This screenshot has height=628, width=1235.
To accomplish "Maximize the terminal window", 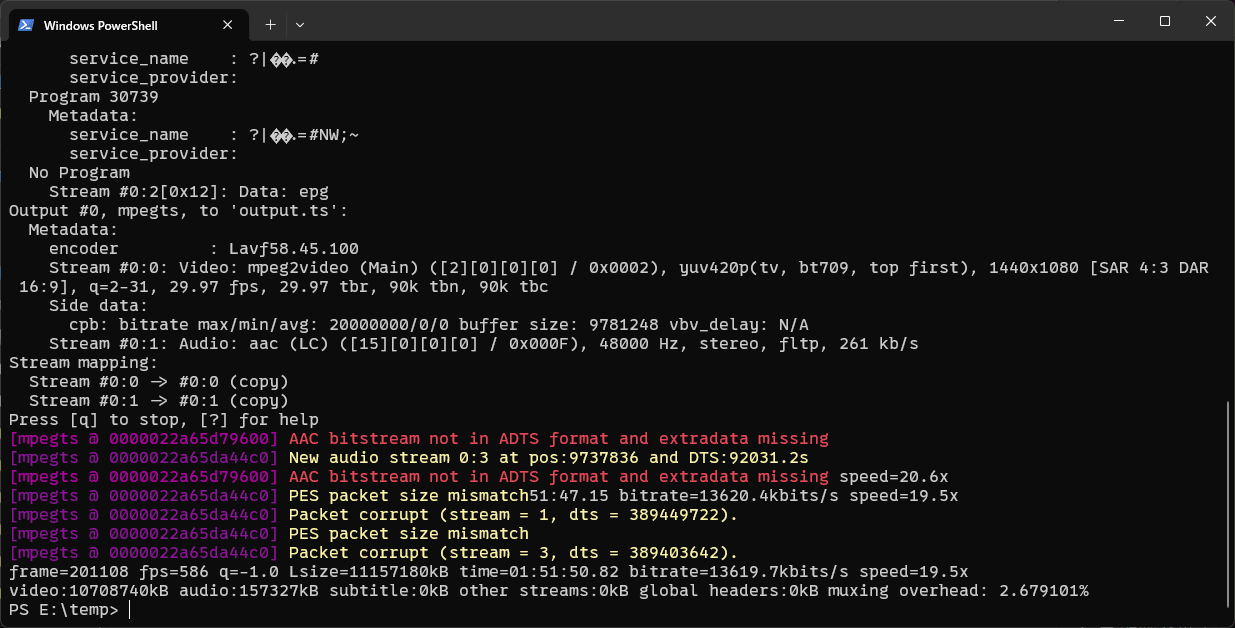I will click(1165, 22).
